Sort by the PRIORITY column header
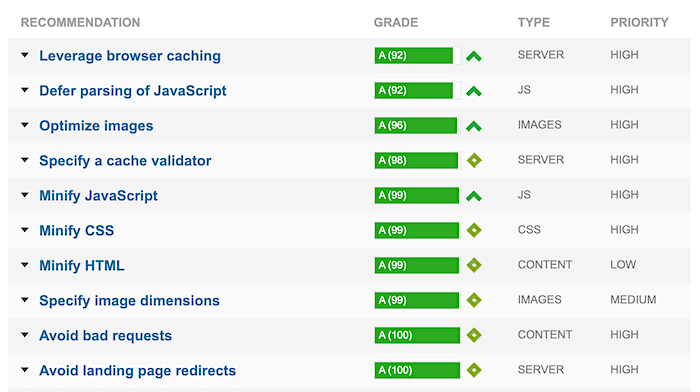This screenshot has height=392, width=700. [x=639, y=22]
